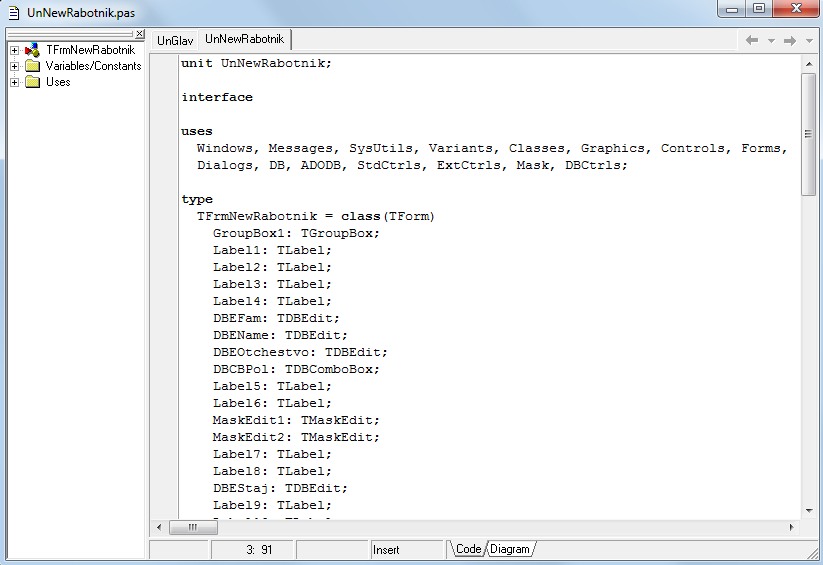Click the Uses folder icon

(33, 82)
